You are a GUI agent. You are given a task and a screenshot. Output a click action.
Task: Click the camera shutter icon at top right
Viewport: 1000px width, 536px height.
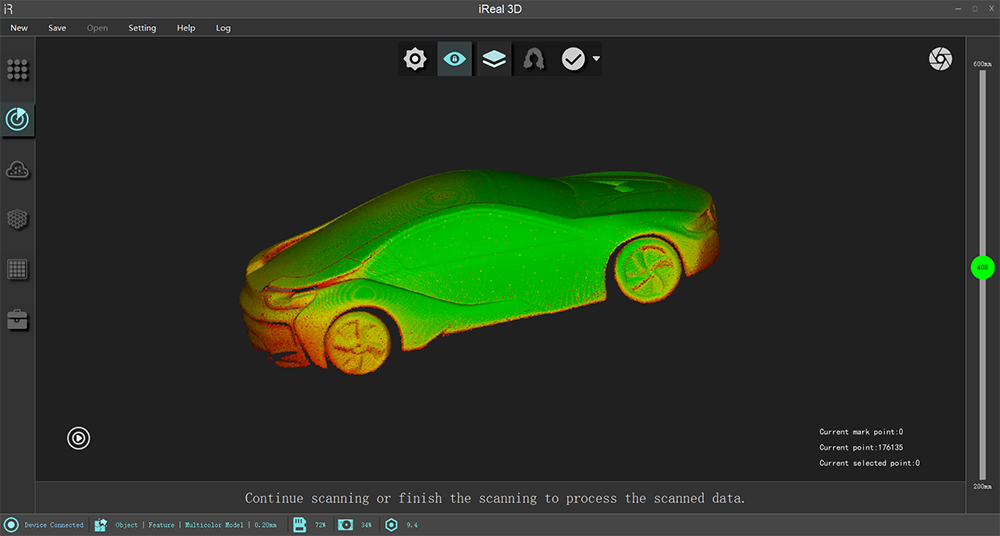point(940,60)
